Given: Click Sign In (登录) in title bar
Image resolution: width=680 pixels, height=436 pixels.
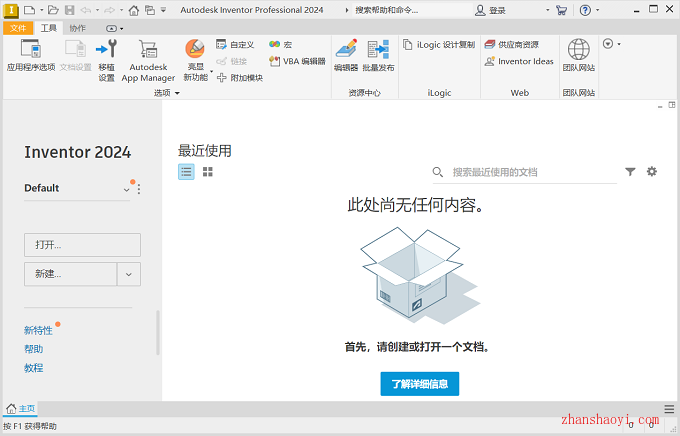Looking at the screenshot, I should (x=490, y=10).
